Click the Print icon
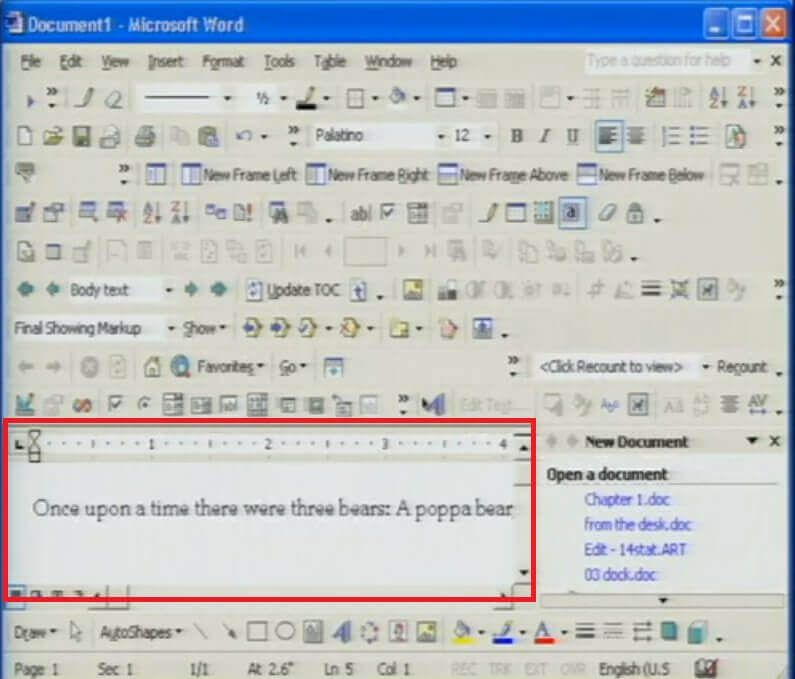 pos(145,136)
